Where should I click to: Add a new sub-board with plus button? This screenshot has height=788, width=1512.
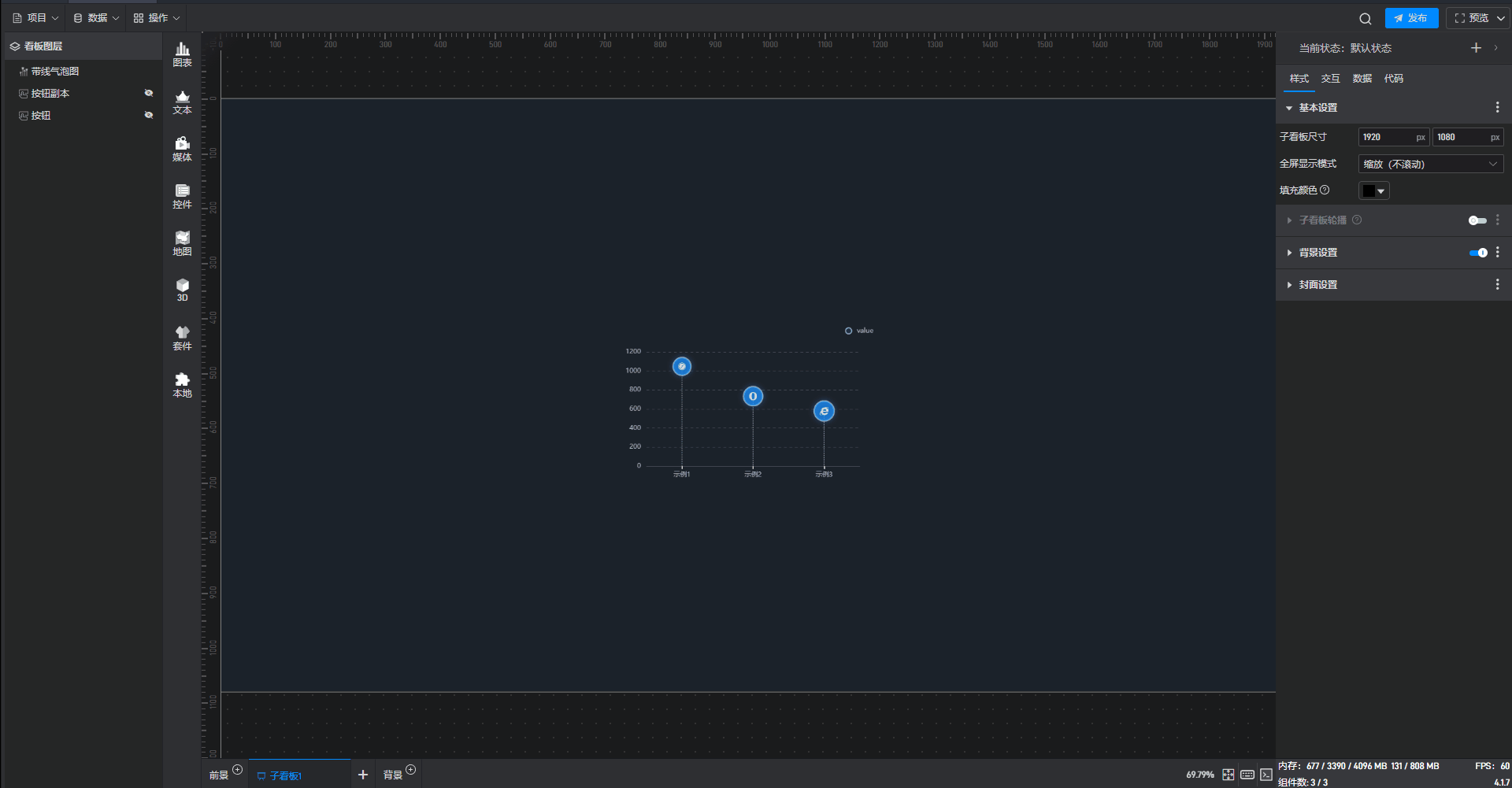pyautogui.click(x=363, y=775)
